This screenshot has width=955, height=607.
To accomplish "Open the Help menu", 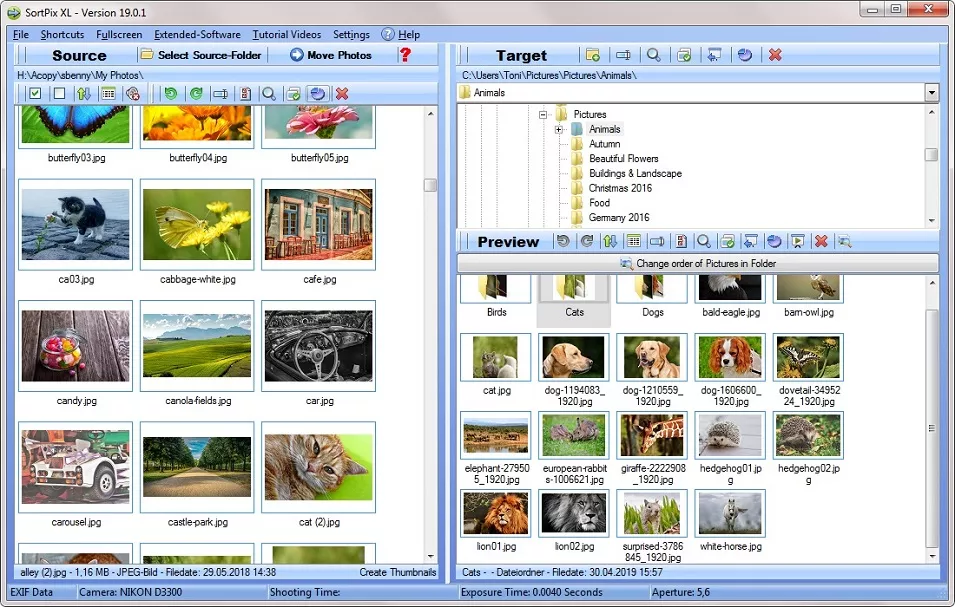I will point(401,34).
